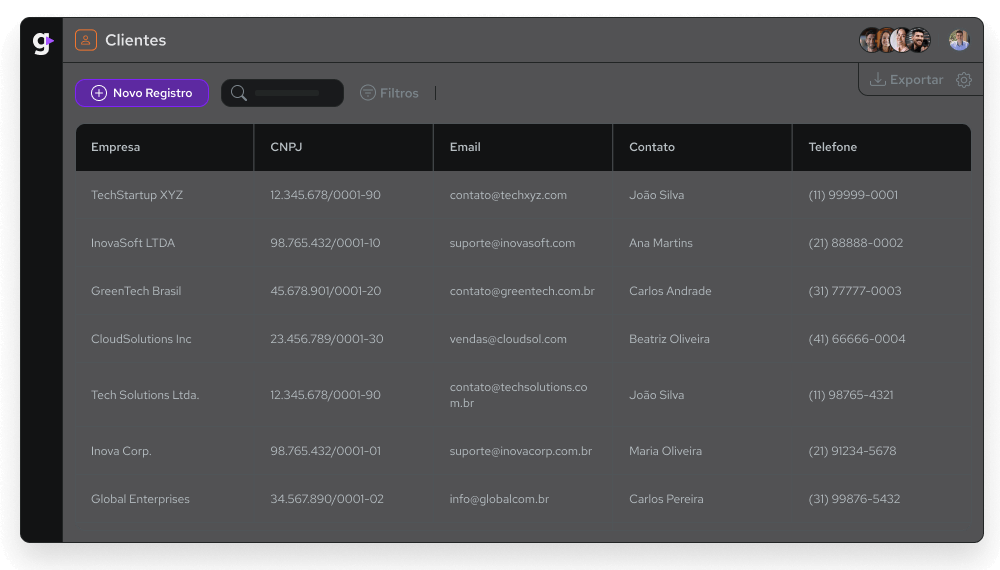Open the Filtros filter options
The width and height of the screenshot is (1000, 570).
click(x=390, y=93)
